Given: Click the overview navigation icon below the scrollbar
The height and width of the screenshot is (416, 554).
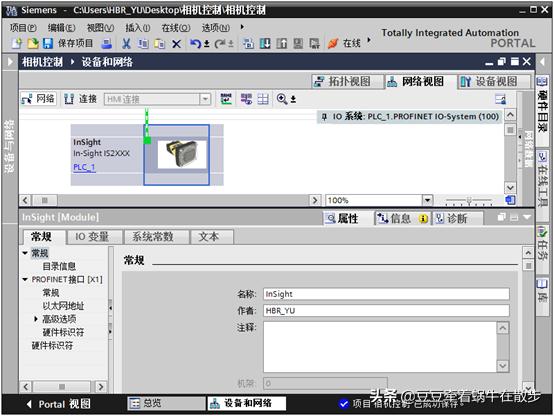Looking at the screenshot, I should tap(510, 200).
